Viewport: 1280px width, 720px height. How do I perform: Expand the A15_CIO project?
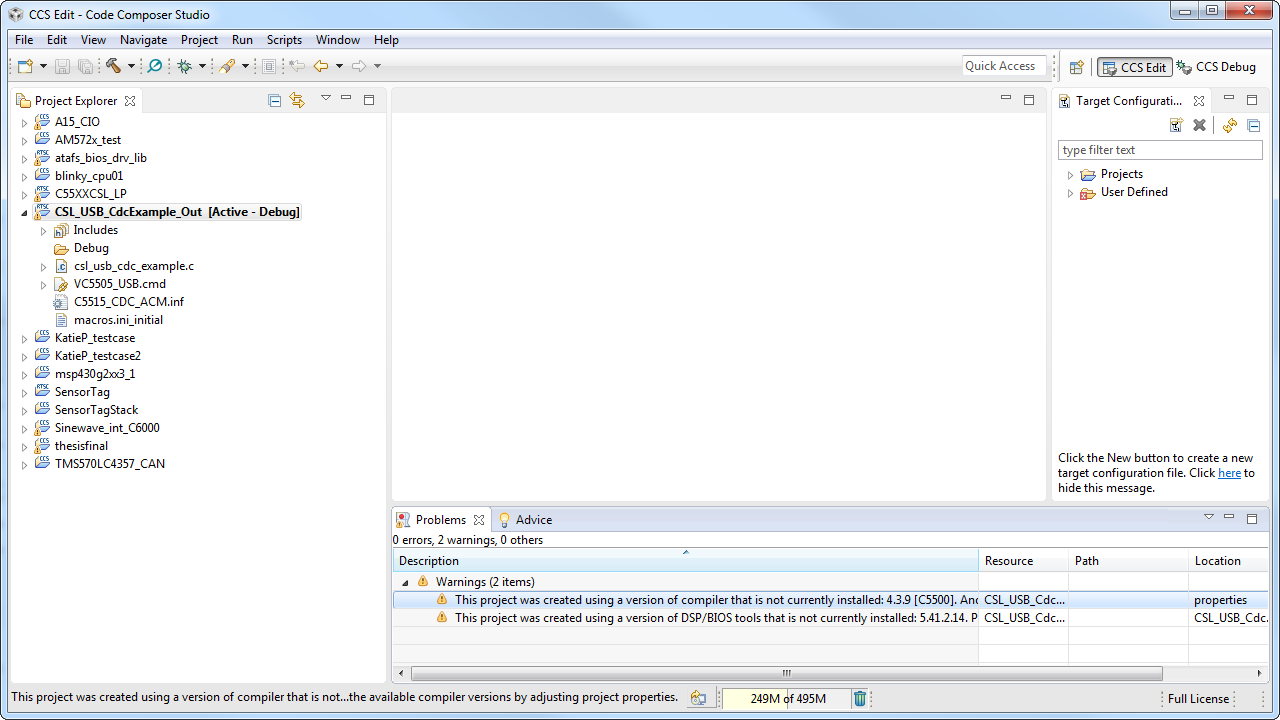24,122
